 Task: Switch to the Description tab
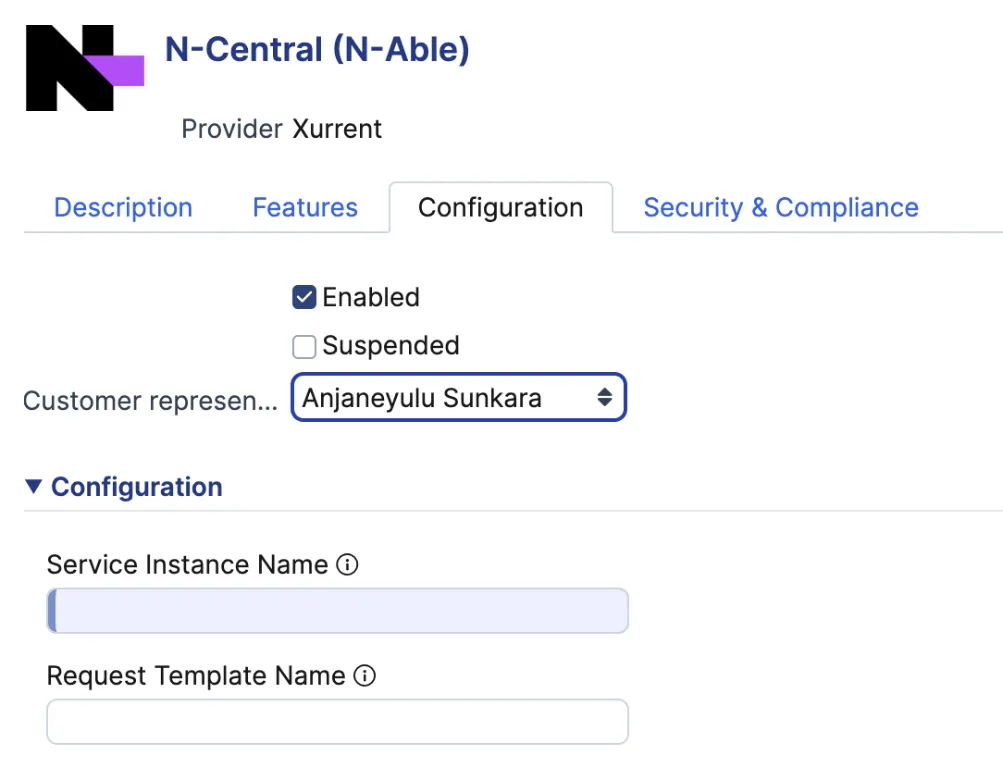(123, 207)
